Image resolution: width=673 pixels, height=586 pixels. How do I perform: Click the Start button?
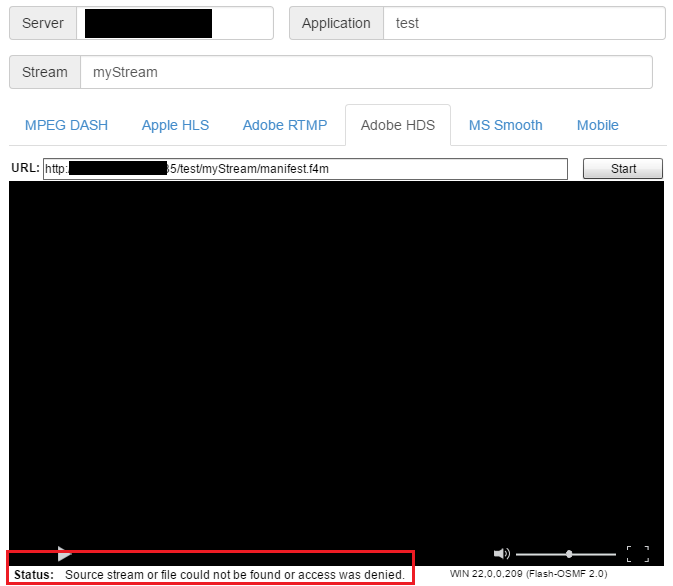[x=623, y=168]
